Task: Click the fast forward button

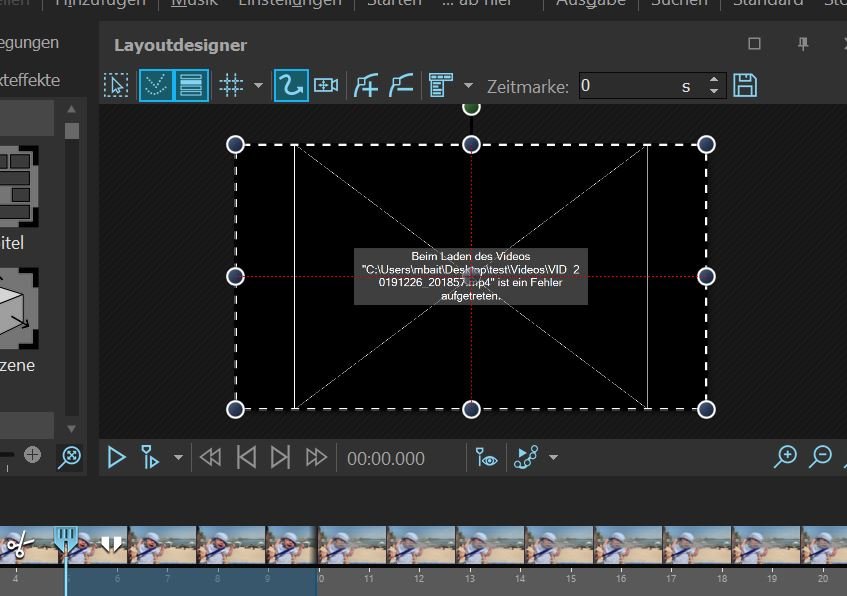Action: coord(316,458)
